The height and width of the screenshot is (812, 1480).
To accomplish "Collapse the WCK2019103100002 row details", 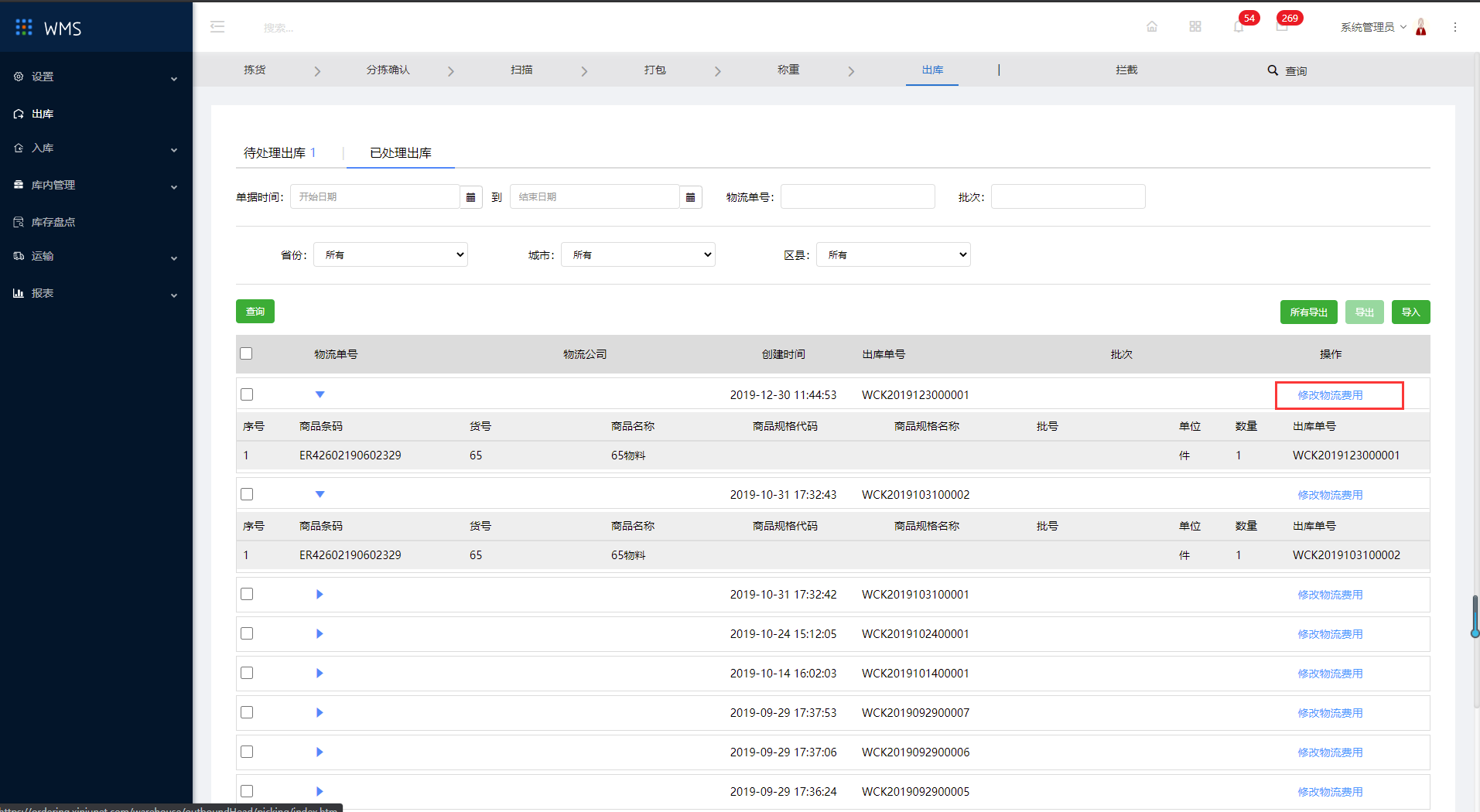I will point(320,494).
